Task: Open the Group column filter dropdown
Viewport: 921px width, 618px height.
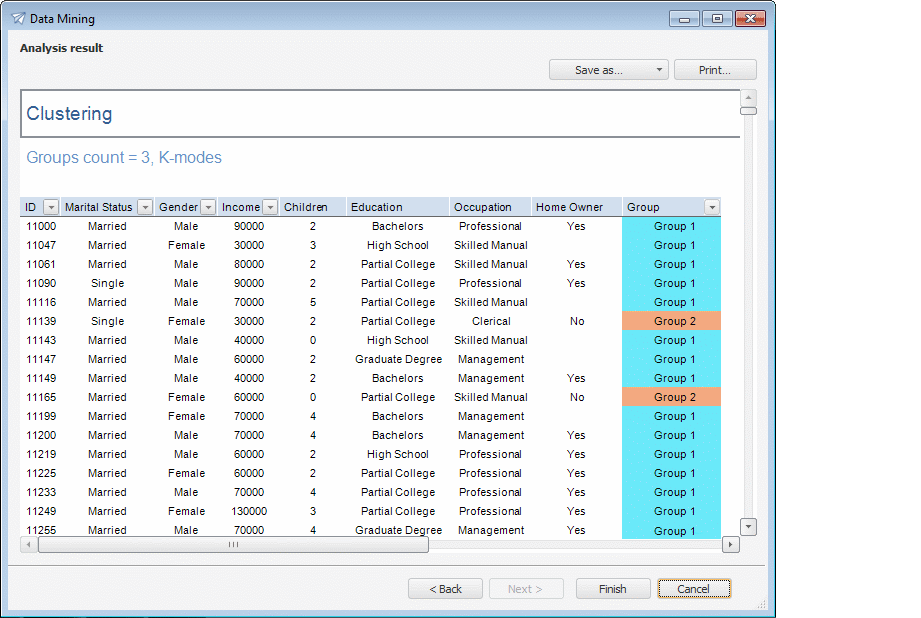Action: tap(711, 207)
